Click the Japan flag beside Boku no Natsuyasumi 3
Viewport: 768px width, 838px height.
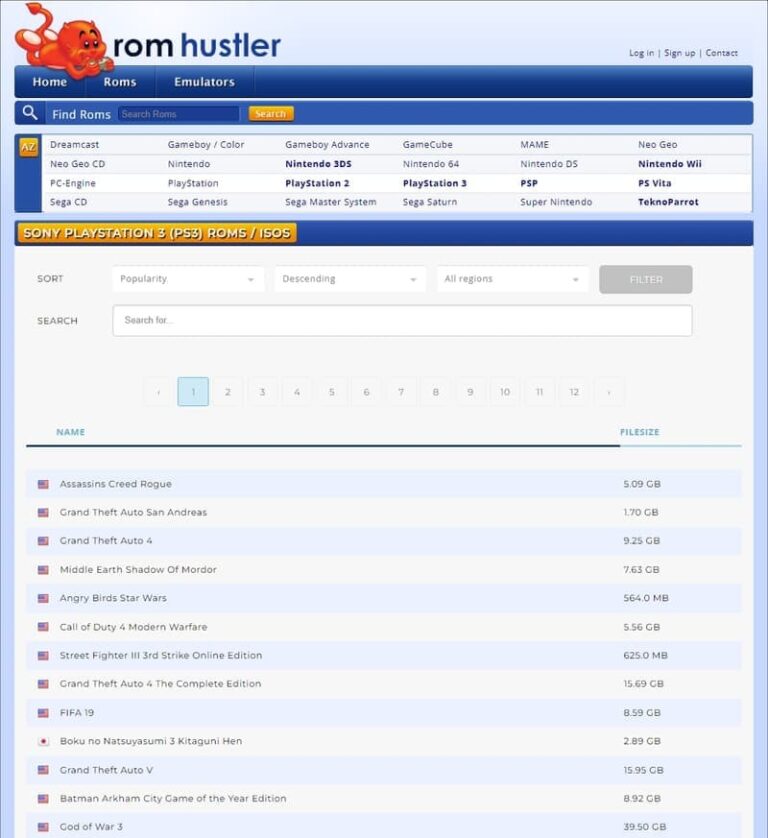pos(43,741)
